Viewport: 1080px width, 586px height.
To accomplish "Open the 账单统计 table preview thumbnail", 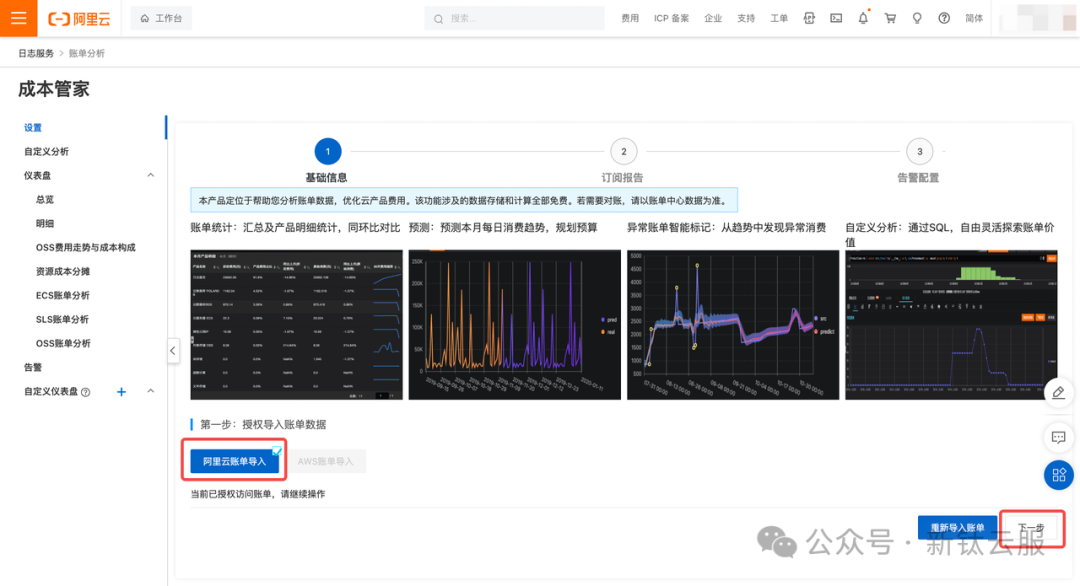I will [296, 324].
